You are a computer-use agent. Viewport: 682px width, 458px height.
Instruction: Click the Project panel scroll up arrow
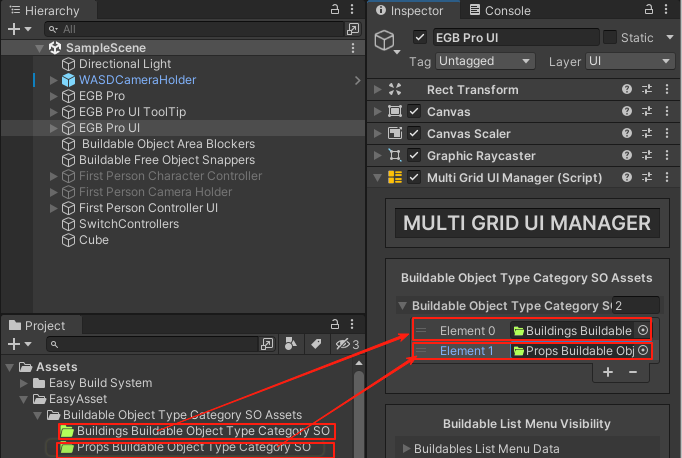[x=359, y=363]
